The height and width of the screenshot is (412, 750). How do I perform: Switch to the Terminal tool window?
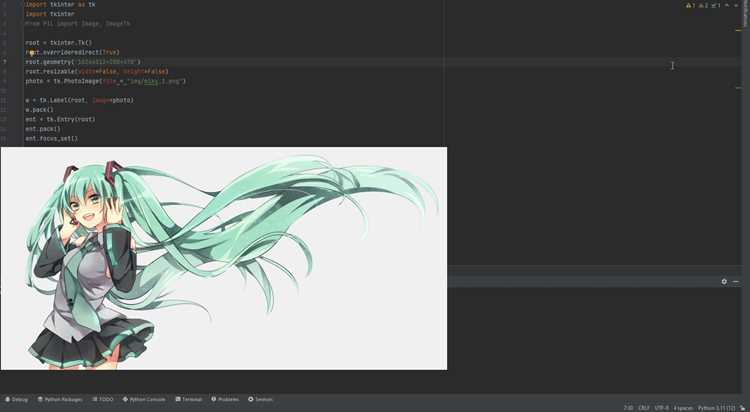click(188, 399)
